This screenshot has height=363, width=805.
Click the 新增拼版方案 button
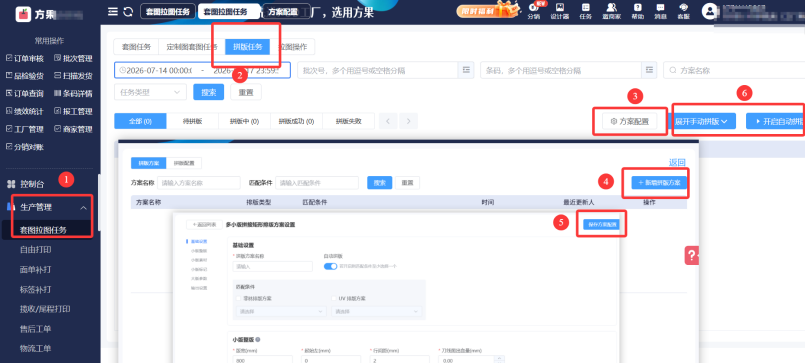659,182
